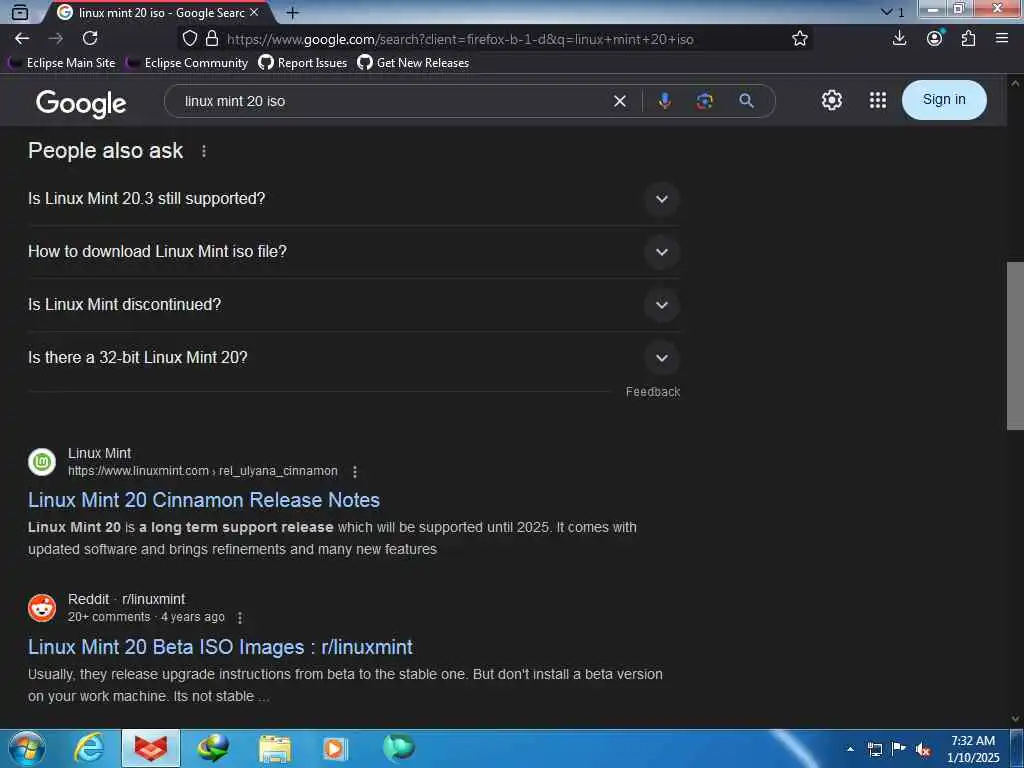
Task: Open the media player taskbar icon
Action: [x=335, y=748]
